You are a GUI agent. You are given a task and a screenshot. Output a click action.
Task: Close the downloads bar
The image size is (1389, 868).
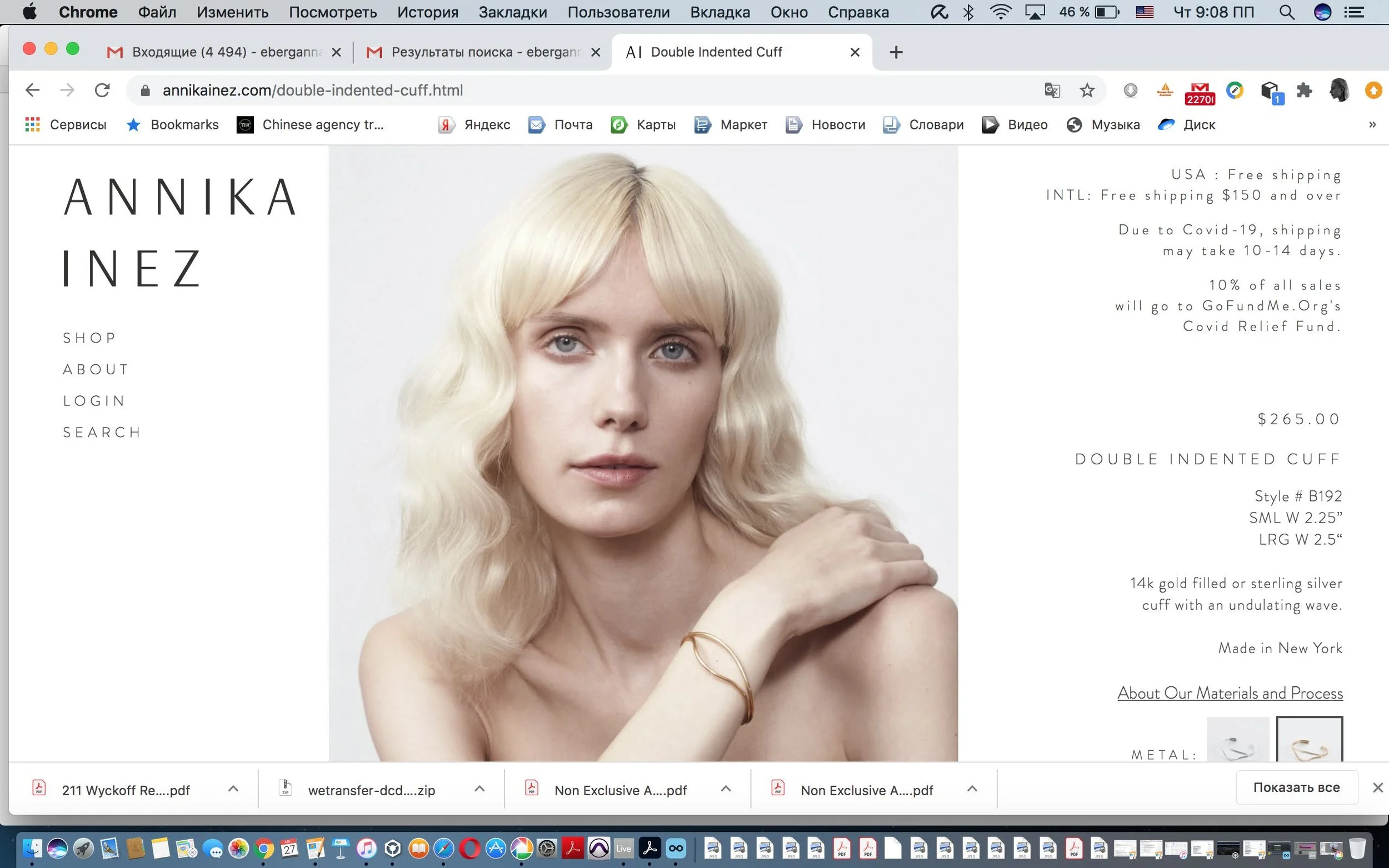(1377, 787)
